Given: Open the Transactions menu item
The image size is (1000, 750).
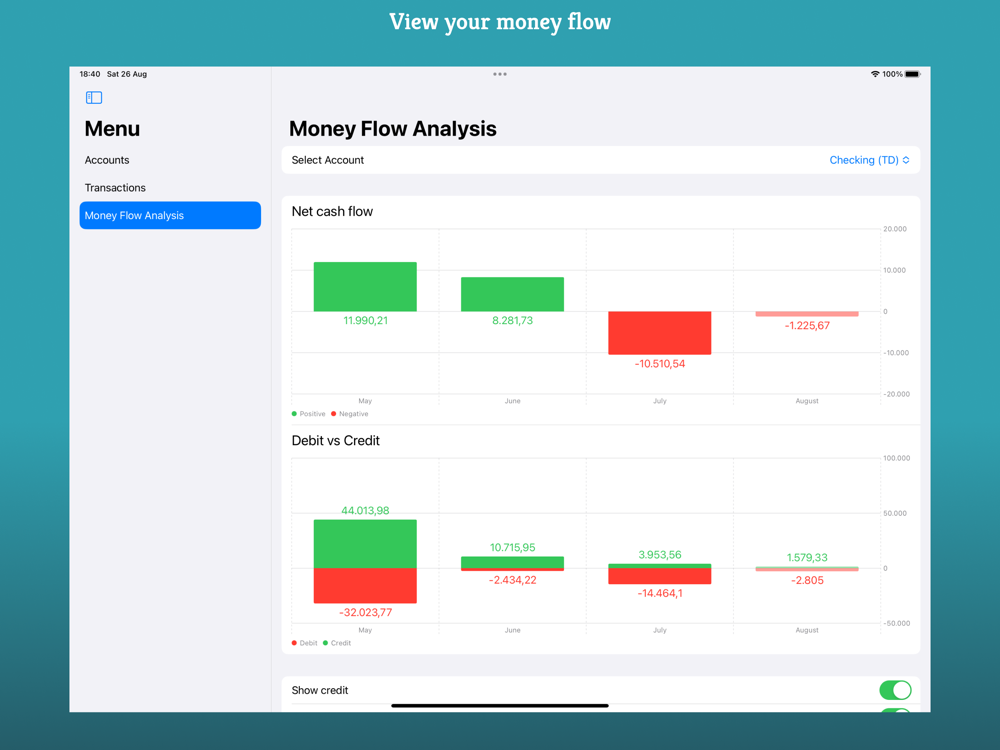Looking at the screenshot, I should tap(115, 188).
